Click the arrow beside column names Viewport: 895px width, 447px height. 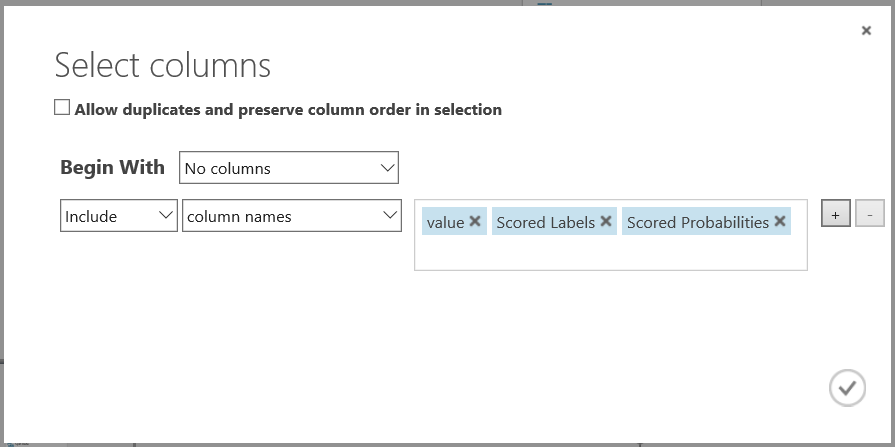click(389, 216)
